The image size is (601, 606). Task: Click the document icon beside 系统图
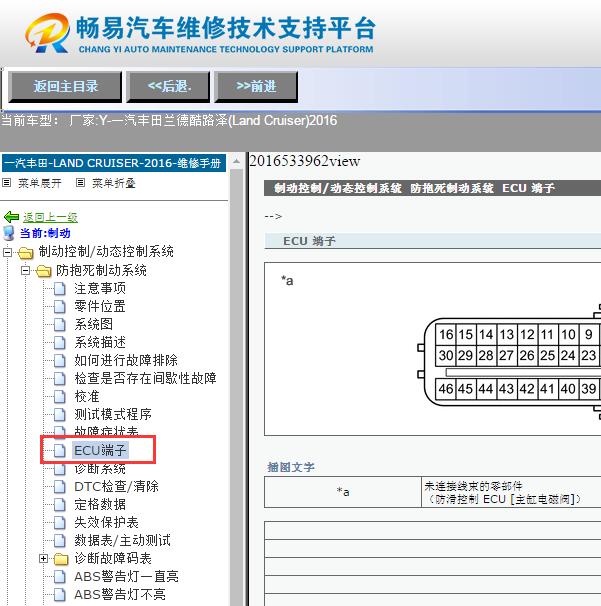click(60, 325)
